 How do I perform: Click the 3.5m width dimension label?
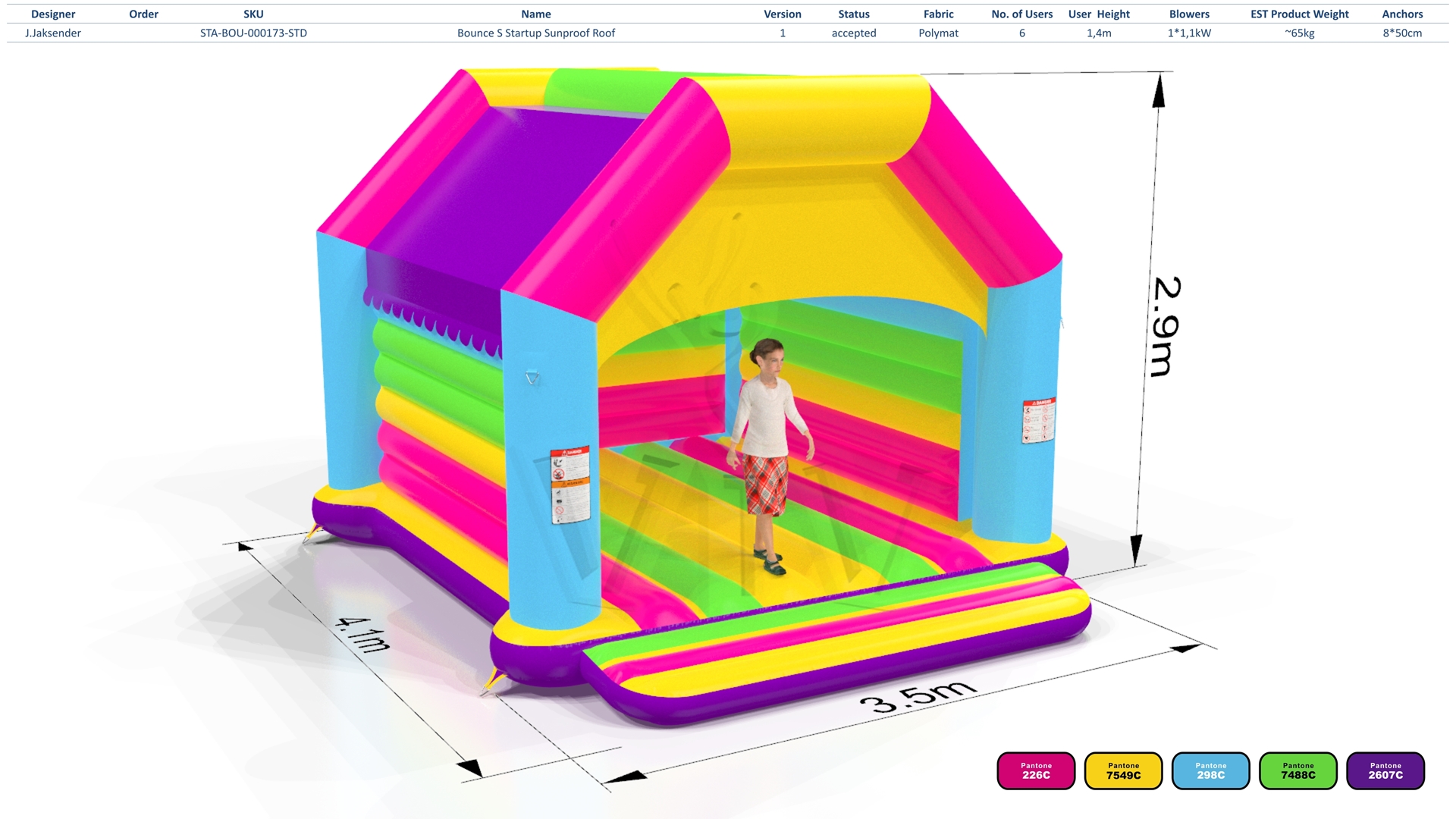pos(918,696)
